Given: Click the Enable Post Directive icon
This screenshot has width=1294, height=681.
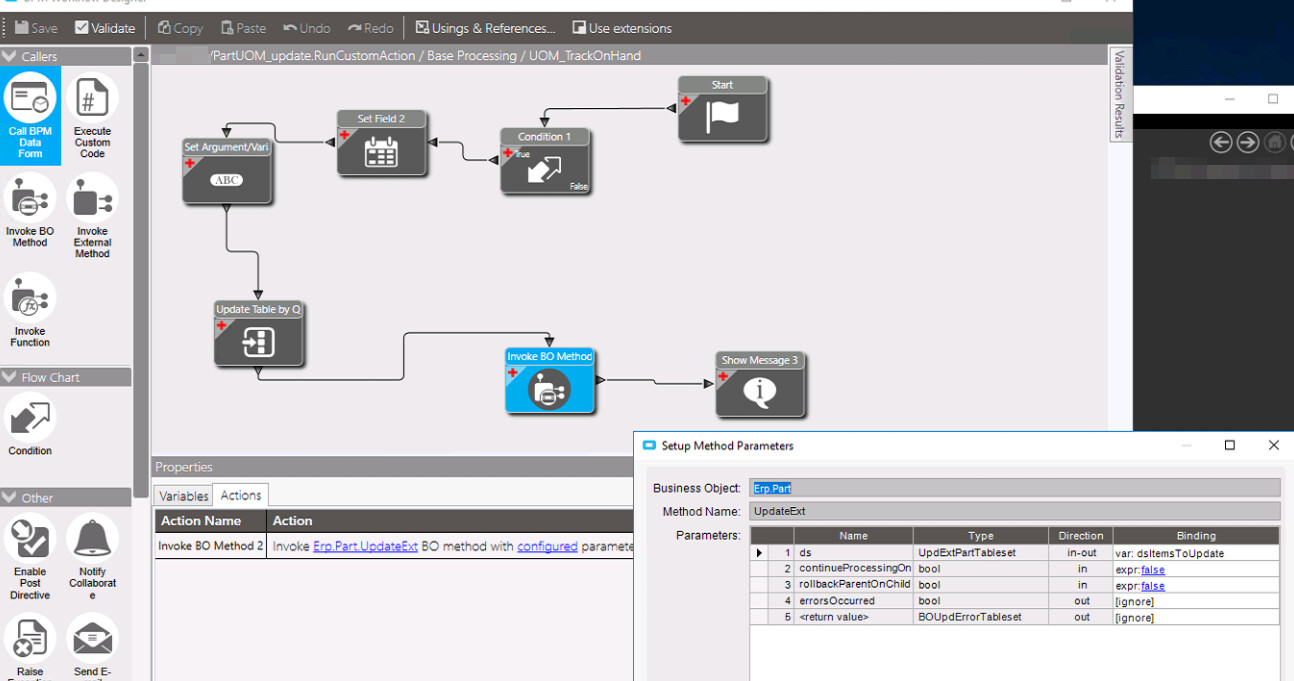Looking at the screenshot, I should pos(30,540).
